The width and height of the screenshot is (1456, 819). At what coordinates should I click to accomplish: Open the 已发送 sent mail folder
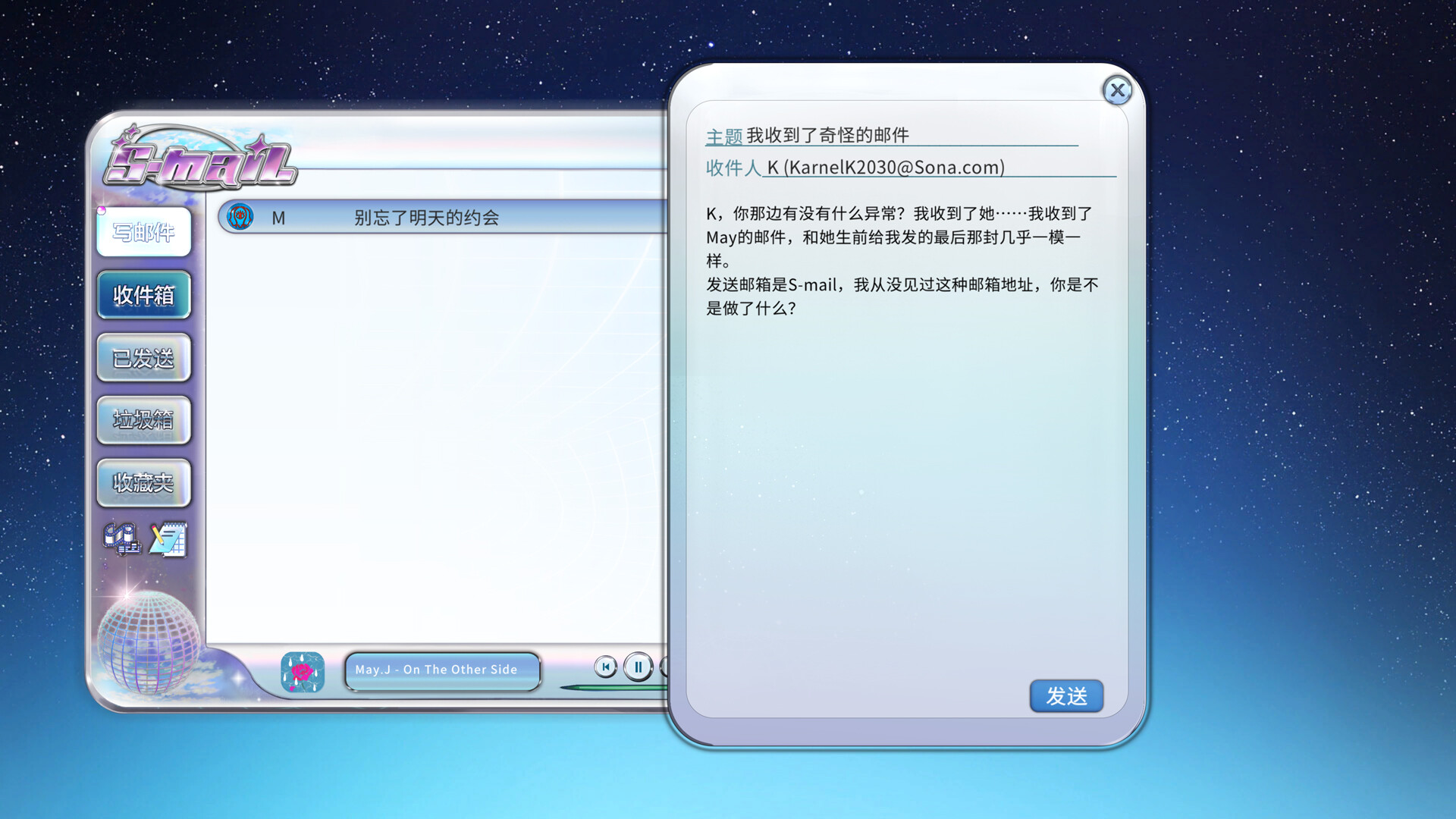tap(143, 357)
